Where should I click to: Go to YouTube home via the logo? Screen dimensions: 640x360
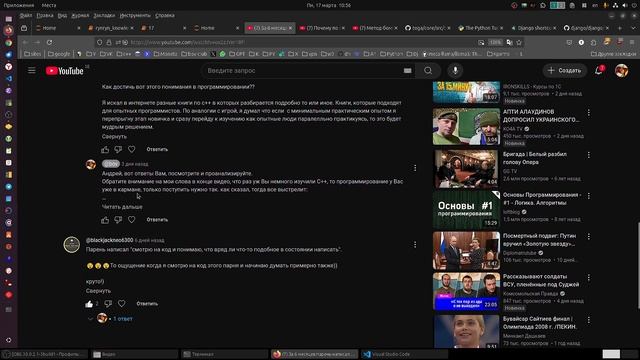(x=64, y=71)
